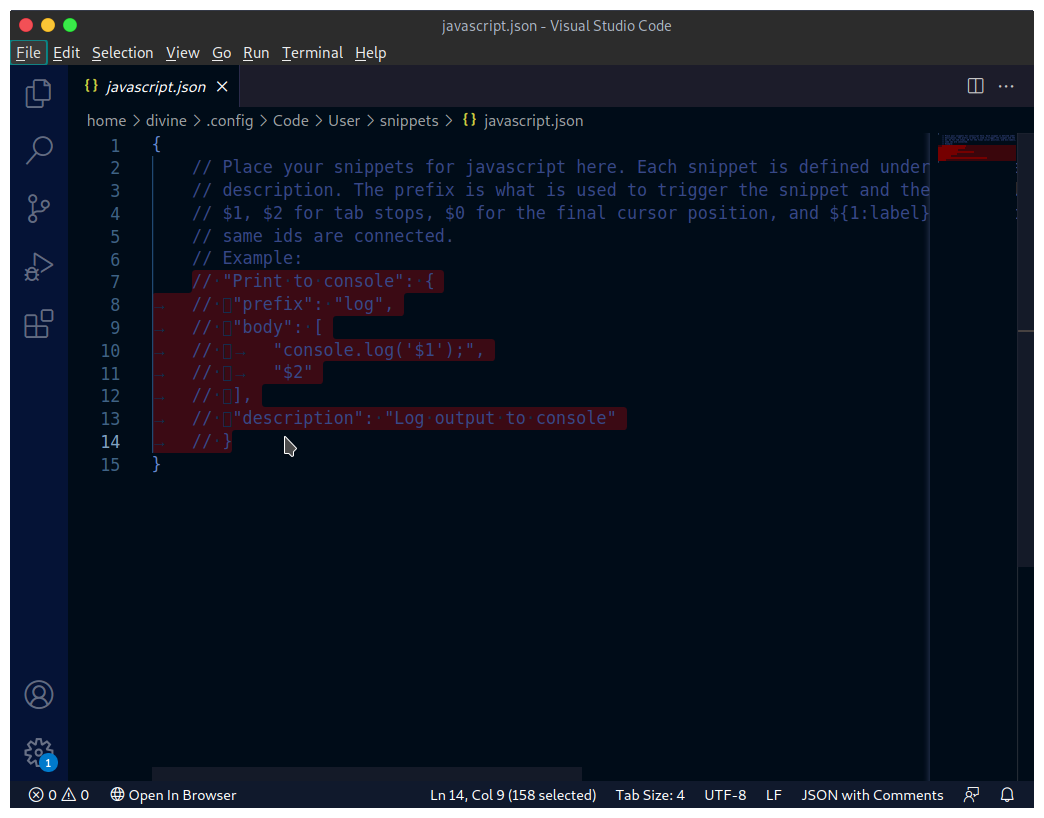Viewport: 1044px width, 818px height.
Task: Expand the snippets breadcrumb segment
Action: pos(409,120)
